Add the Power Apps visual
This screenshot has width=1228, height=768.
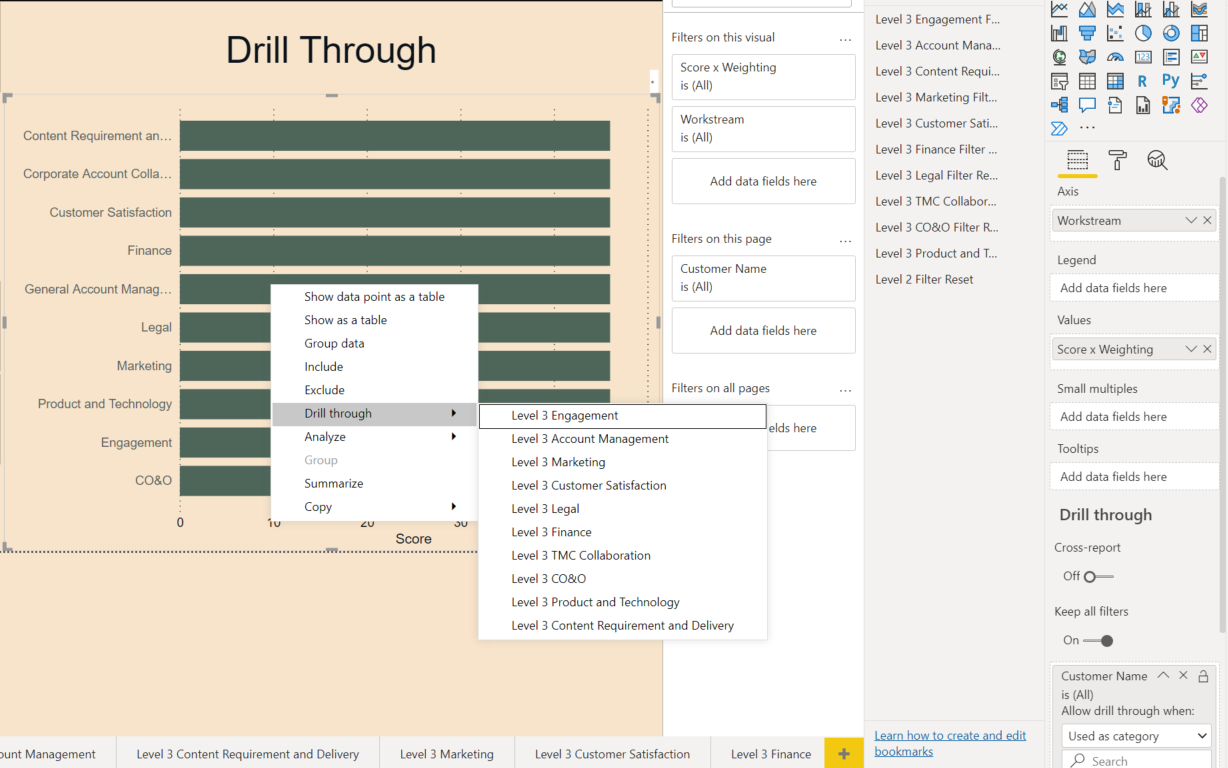pyautogui.click(x=1199, y=105)
